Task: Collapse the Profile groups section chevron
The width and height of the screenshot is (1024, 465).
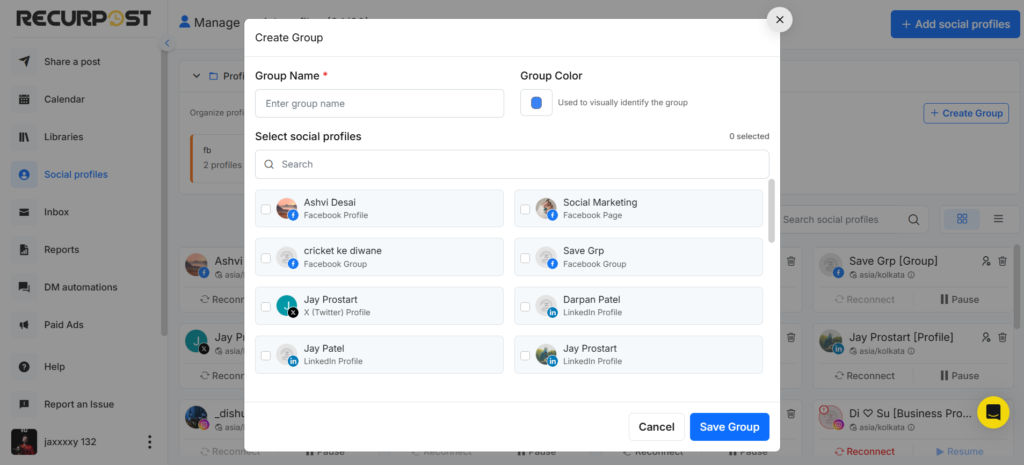Action: 196,76
